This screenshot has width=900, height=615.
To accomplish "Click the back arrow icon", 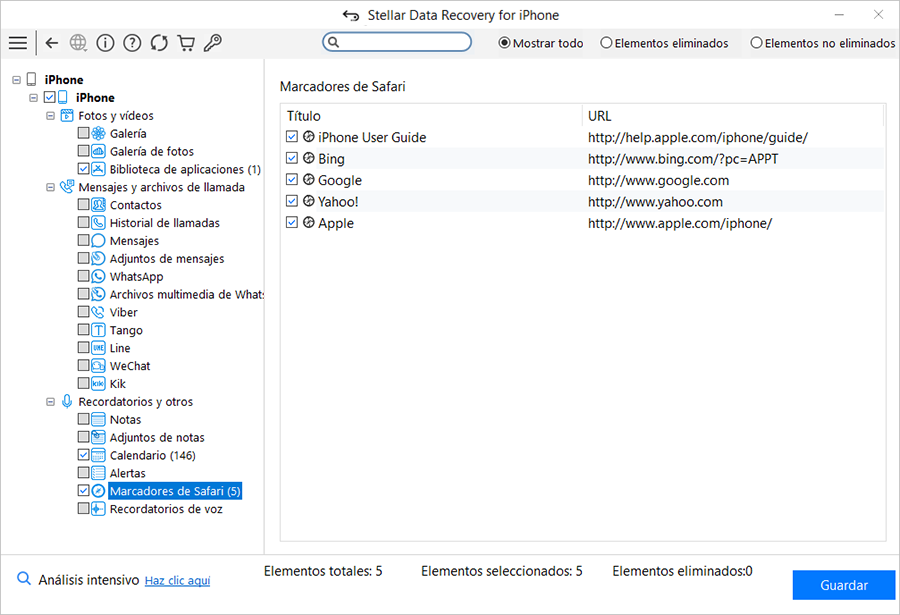I will tap(52, 43).
